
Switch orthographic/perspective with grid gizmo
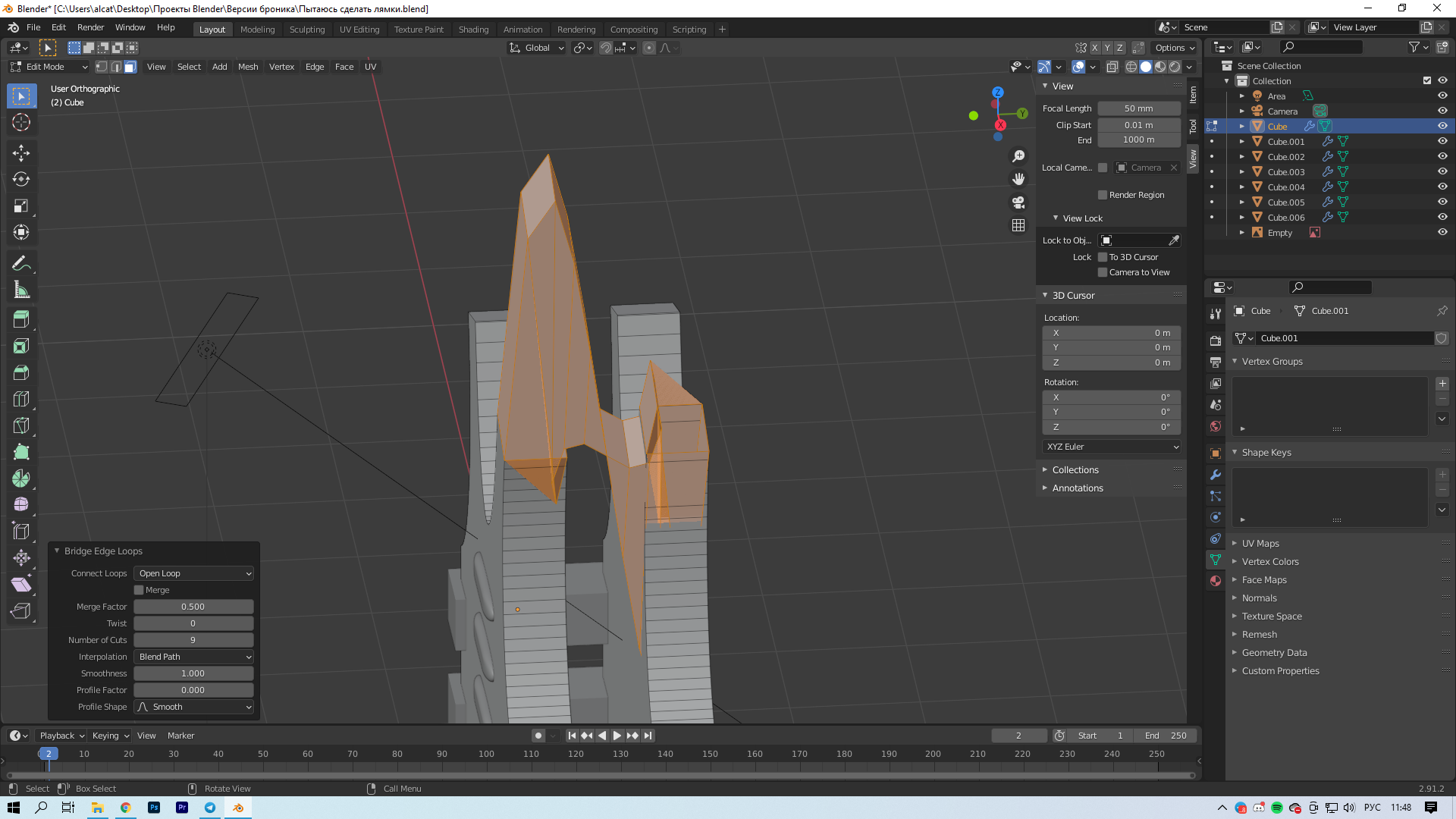coord(1018,225)
